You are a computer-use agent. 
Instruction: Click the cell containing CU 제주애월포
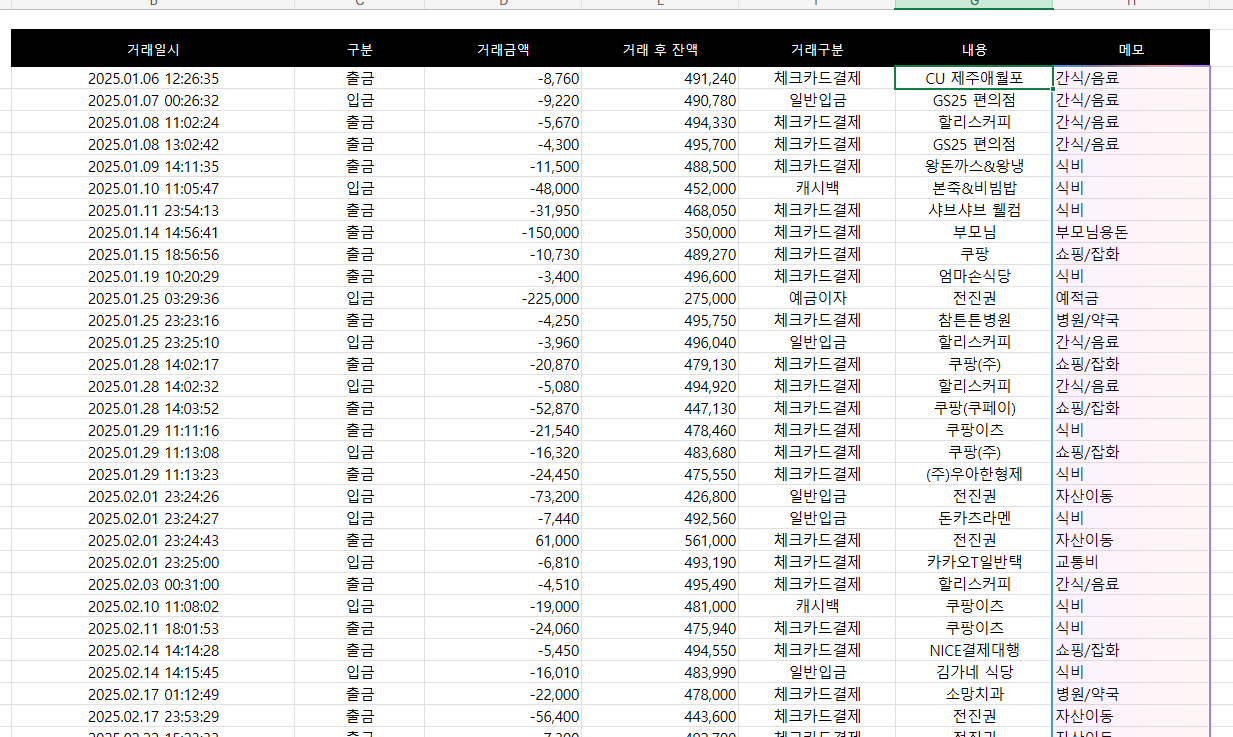point(974,78)
